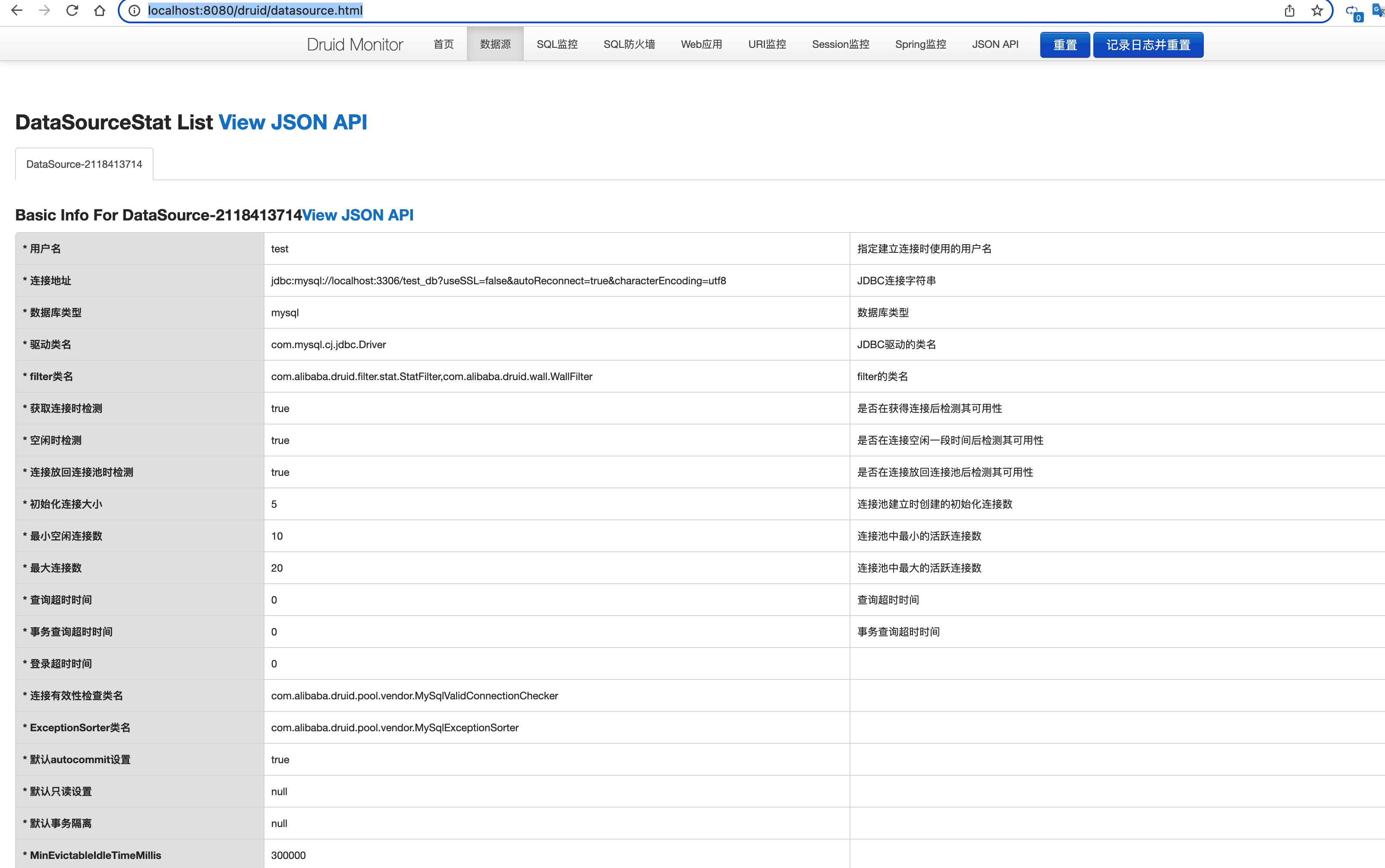
Task: Open the sync extension icon with badge
Action: [x=1353, y=12]
